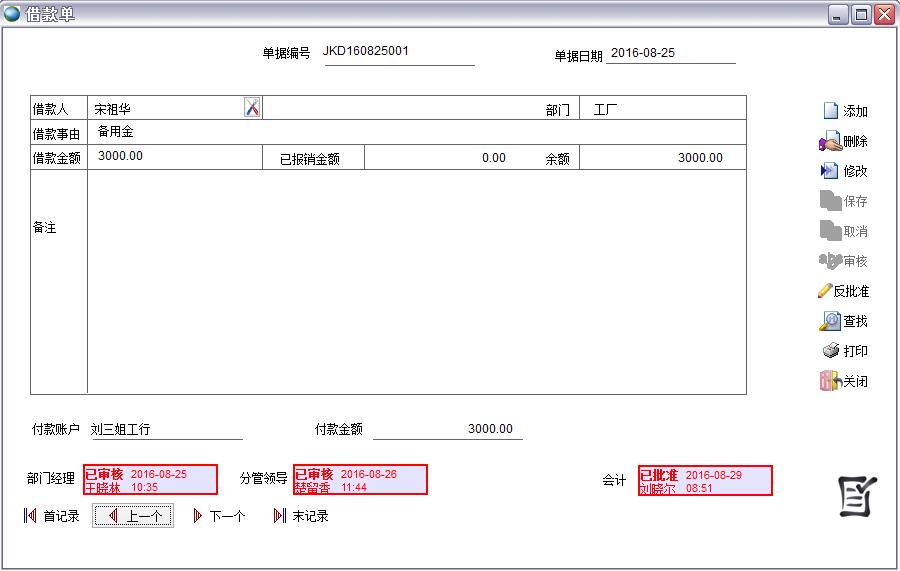Screen dimensions: 900x571
Task: Click the 关闭 (Close) form icon
Action: point(829,381)
